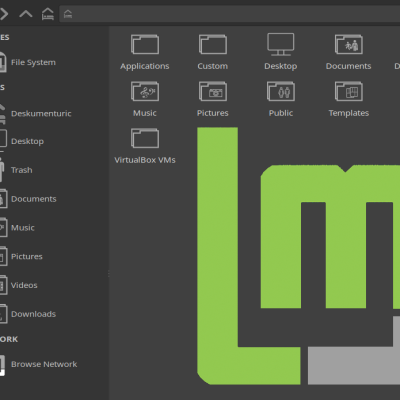Click the home icon in path bar
This screenshot has width=400, height=400.
tap(68, 14)
